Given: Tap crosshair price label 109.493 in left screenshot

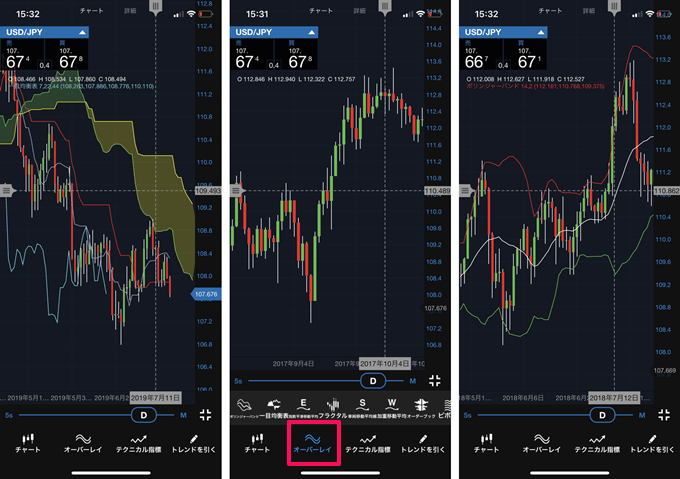Looking at the screenshot, I should tap(208, 191).
